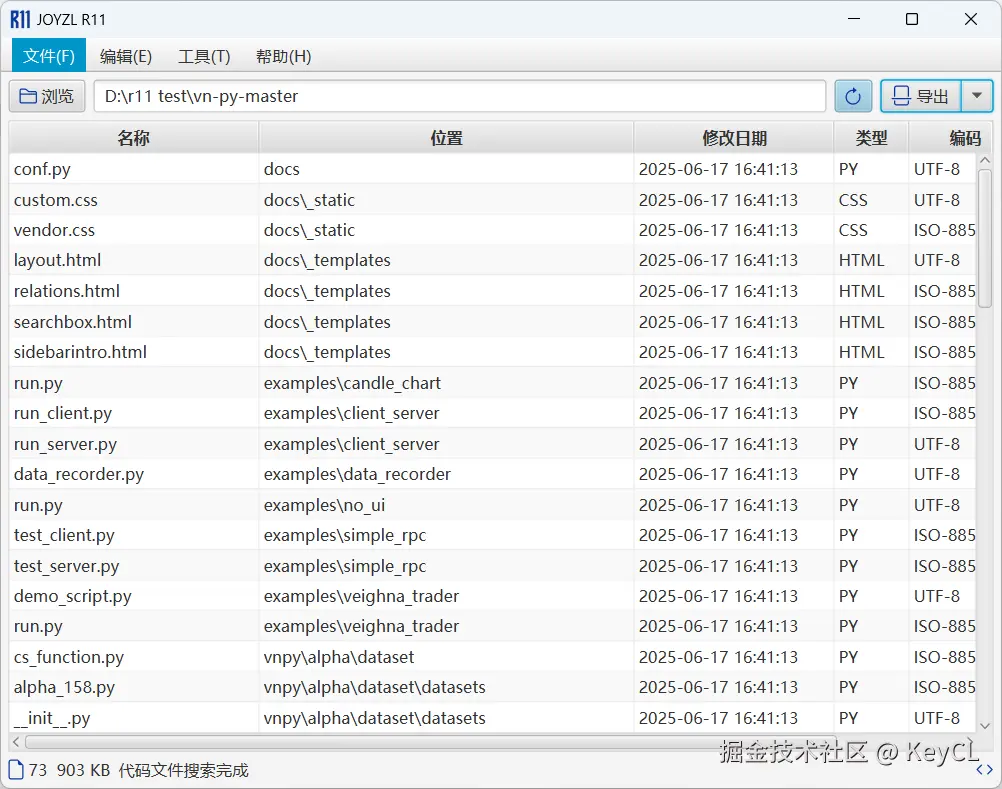Image resolution: width=1002 pixels, height=789 pixels.
Task: Click the file count 73 in status bar
Action: pyautogui.click(x=38, y=770)
